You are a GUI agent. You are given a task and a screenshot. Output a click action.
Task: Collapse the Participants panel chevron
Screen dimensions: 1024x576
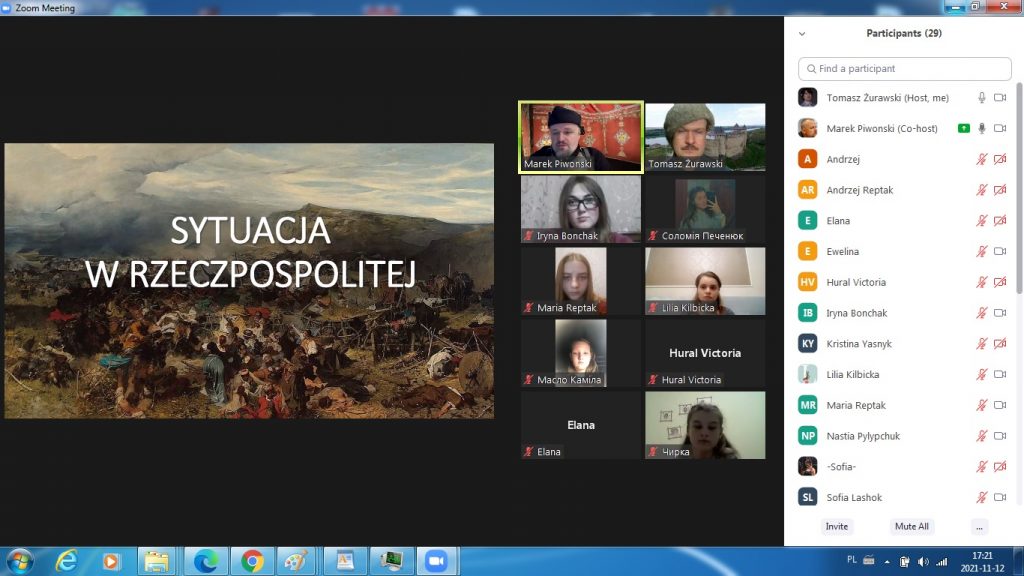(802, 34)
